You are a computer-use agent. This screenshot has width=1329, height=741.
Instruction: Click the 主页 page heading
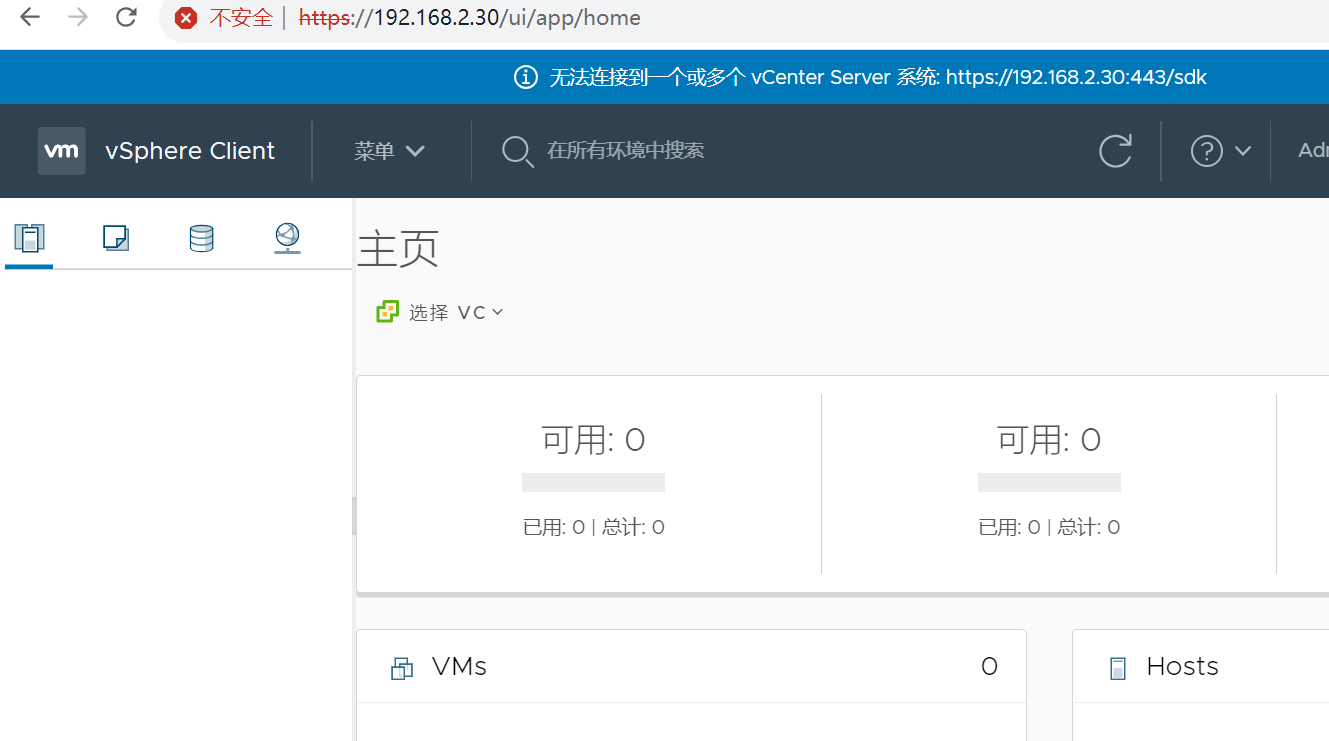point(398,249)
